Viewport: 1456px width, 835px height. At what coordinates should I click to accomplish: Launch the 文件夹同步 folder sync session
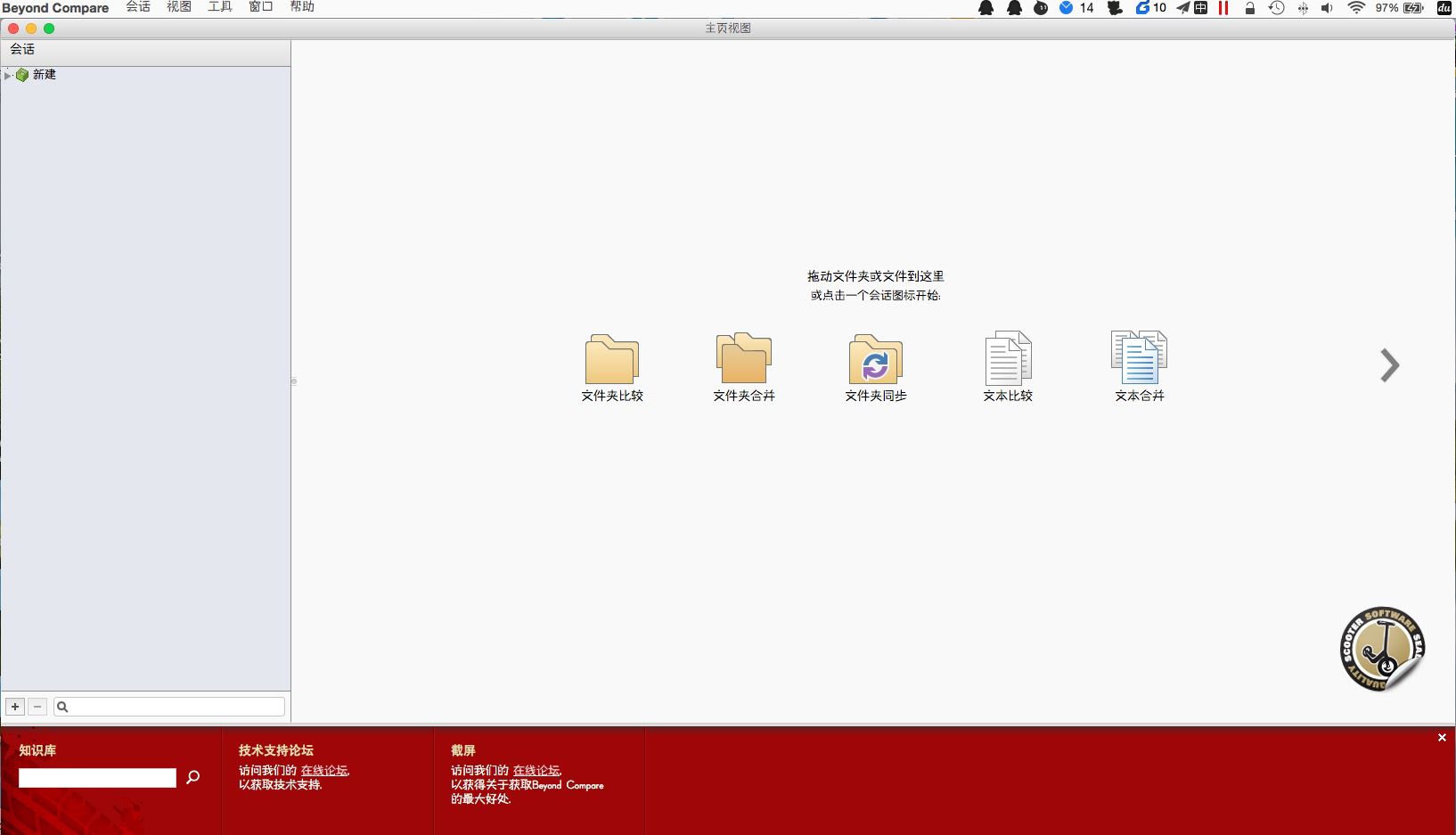pos(876,367)
